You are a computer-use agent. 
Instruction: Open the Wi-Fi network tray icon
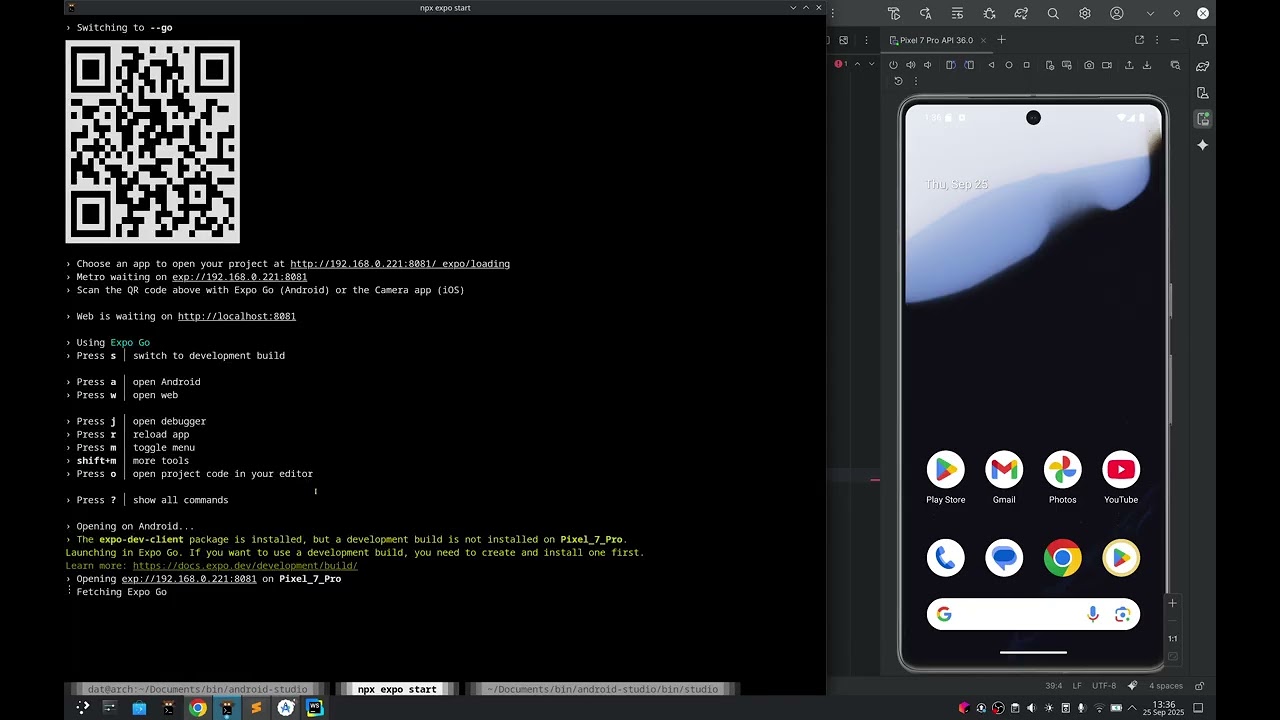coord(1098,708)
